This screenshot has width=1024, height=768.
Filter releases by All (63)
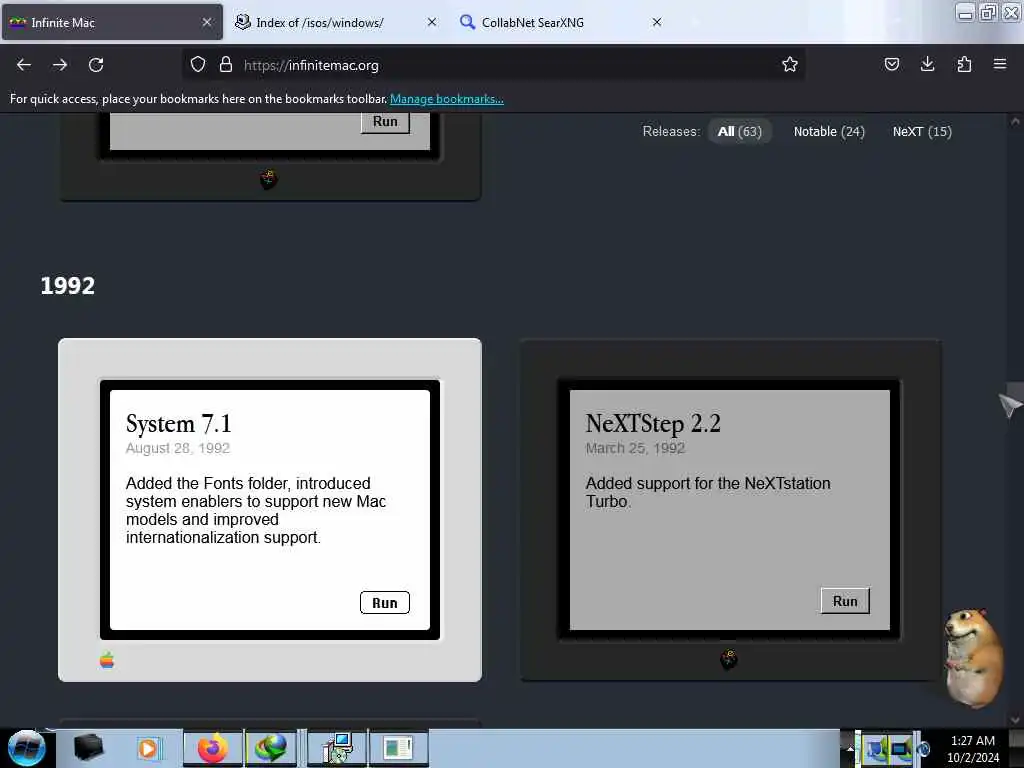click(739, 131)
